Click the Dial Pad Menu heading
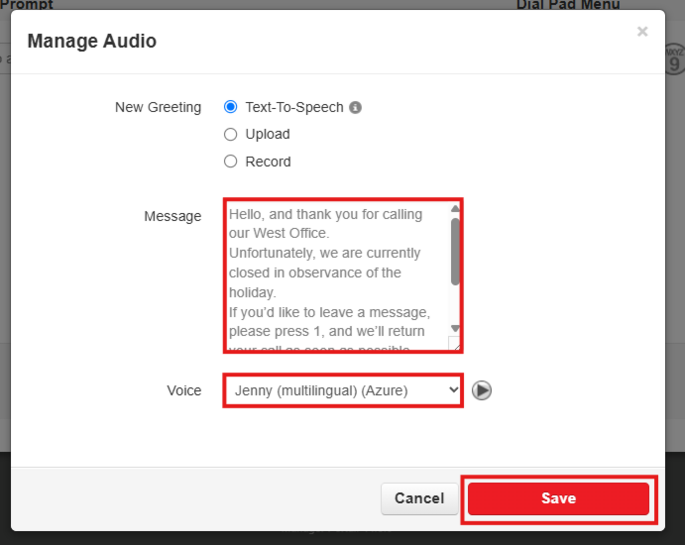The image size is (685, 545). (x=567, y=5)
